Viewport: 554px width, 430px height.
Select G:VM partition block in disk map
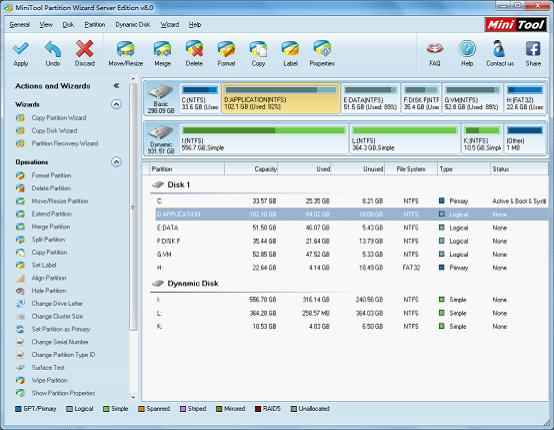tap(472, 98)
